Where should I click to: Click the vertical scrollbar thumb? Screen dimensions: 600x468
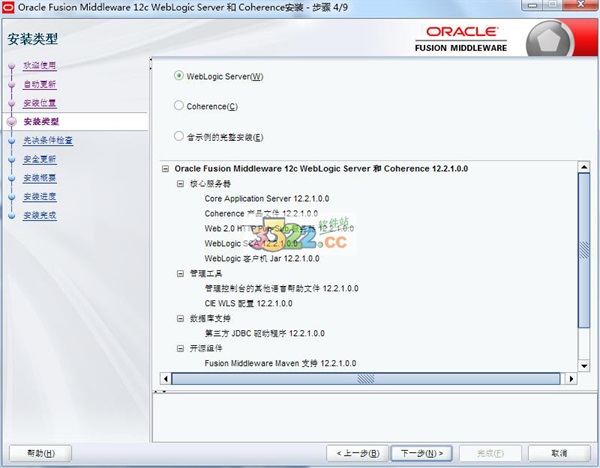pos(584,250)
